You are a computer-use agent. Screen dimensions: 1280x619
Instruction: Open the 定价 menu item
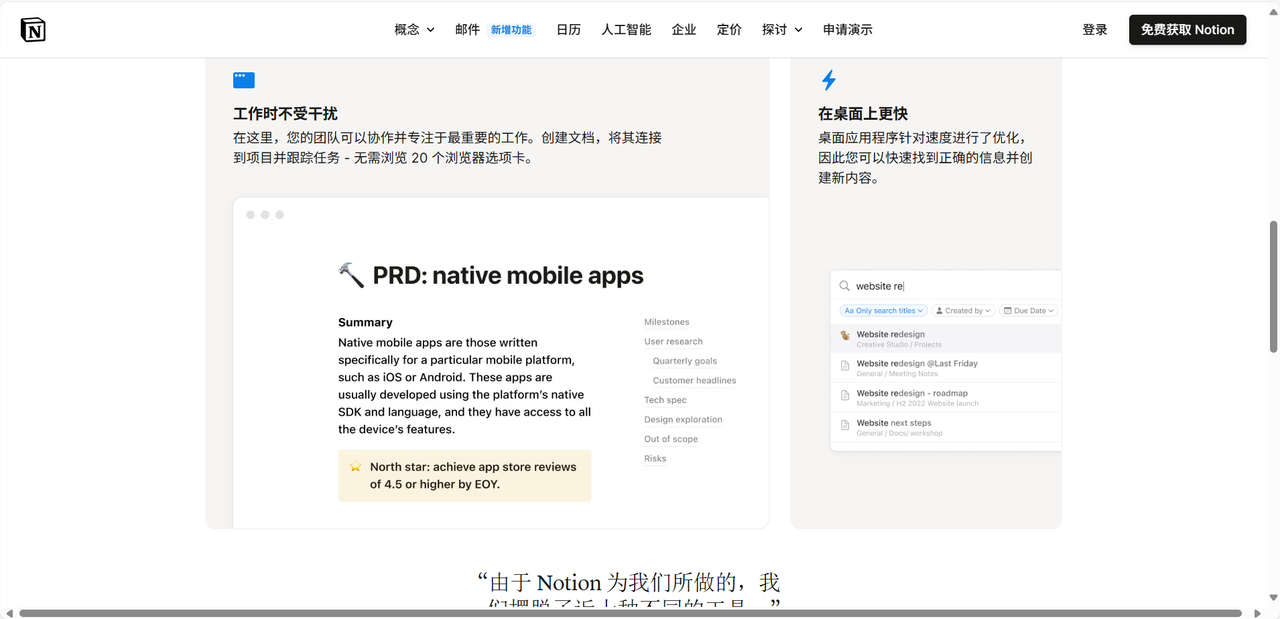pyautogui.click(x=729, y=30)
